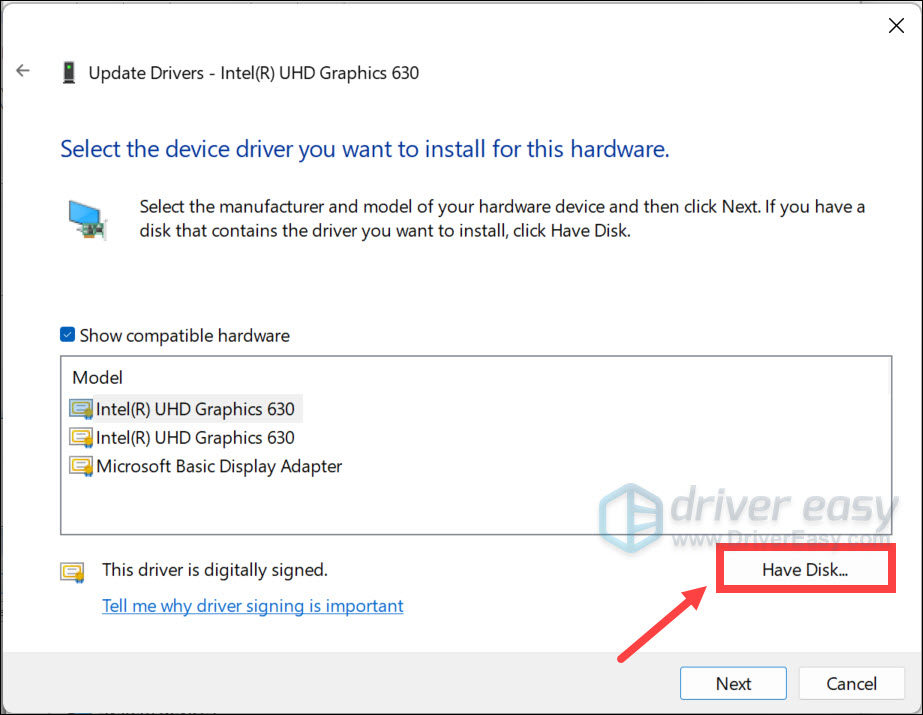Screen dimensions: 923x715
Task: Click the icon of the second Intel UHD entry
Action: coord(81,438)
